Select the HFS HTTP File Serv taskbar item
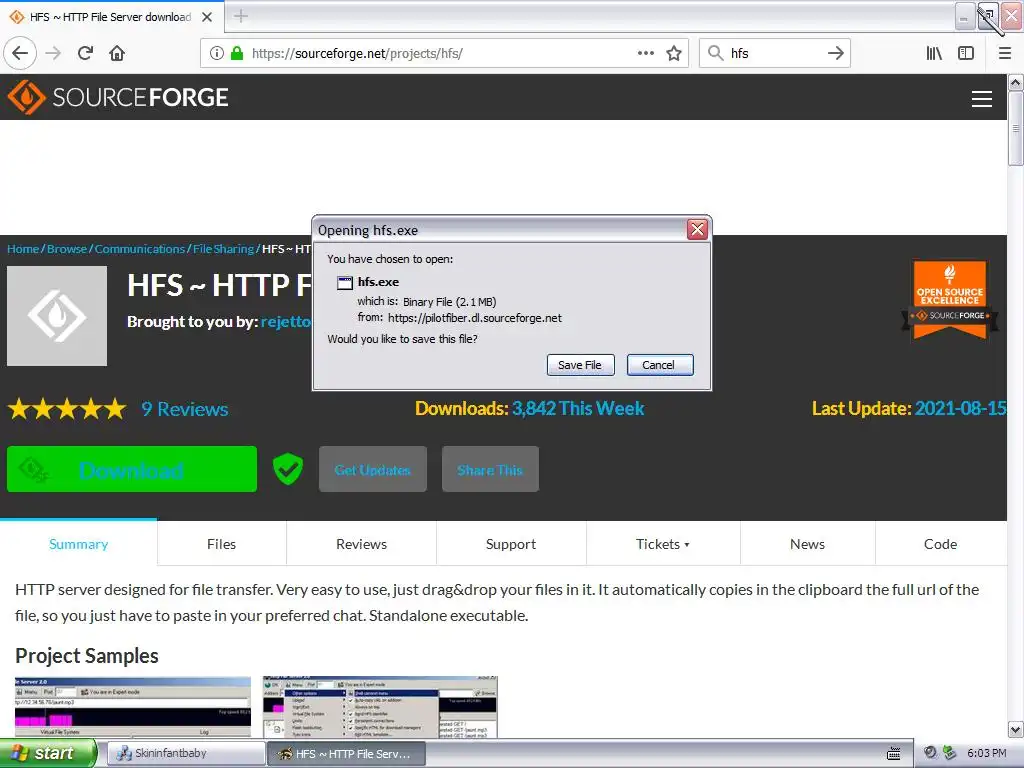 point(346,754)
